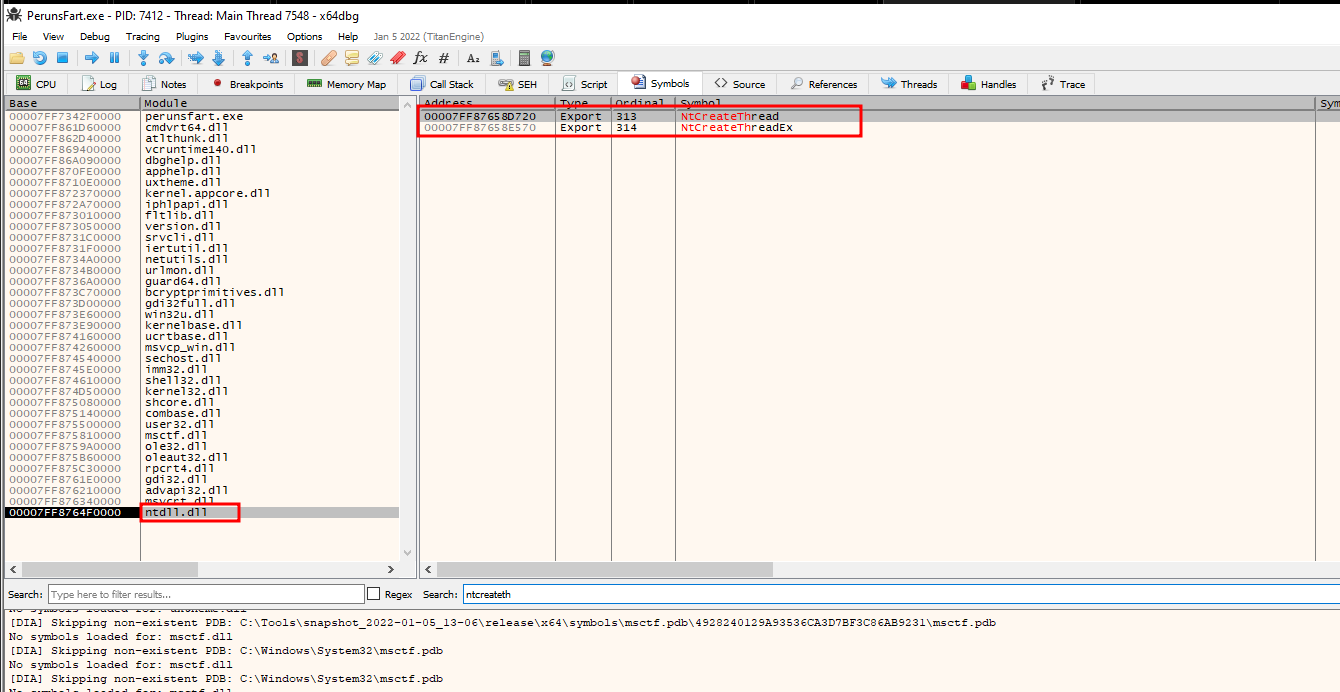Click the Step Into toolbar icon
The height and width of the screenshot is (692, 1340).
(143, 58)
